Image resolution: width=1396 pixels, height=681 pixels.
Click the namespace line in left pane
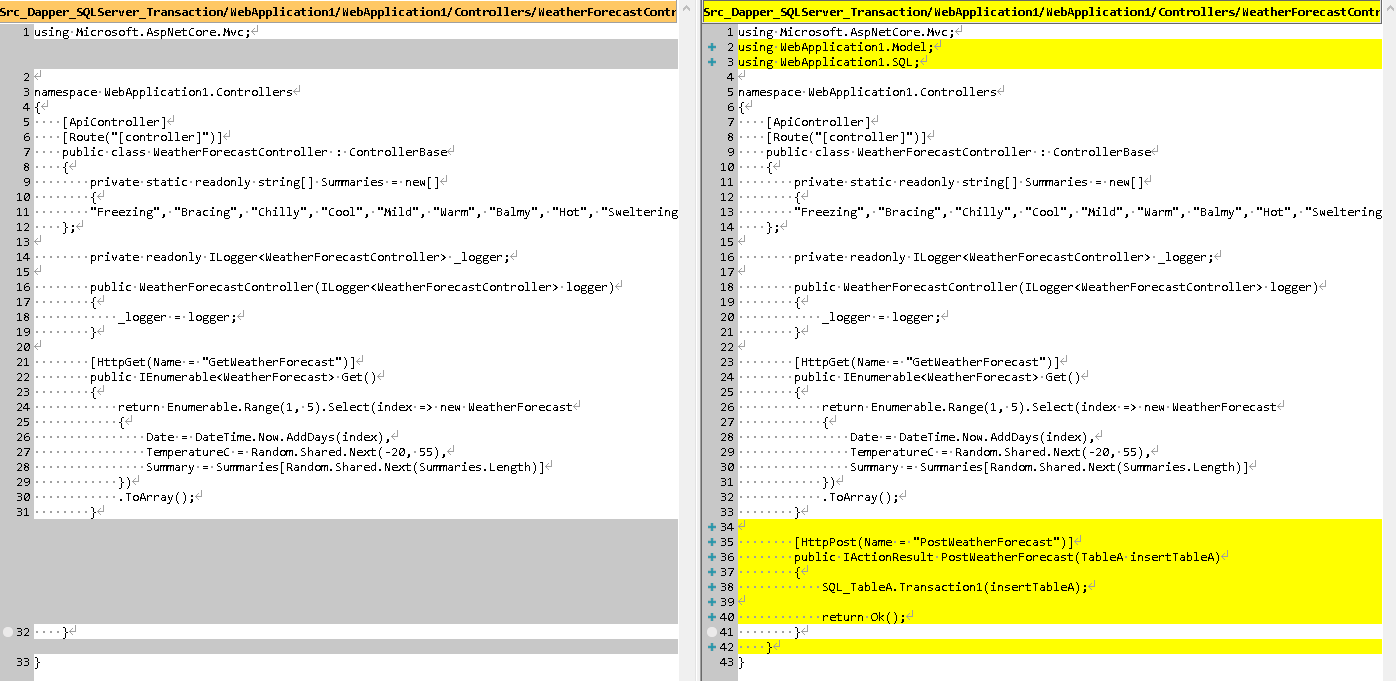click(x=163, y=92)
